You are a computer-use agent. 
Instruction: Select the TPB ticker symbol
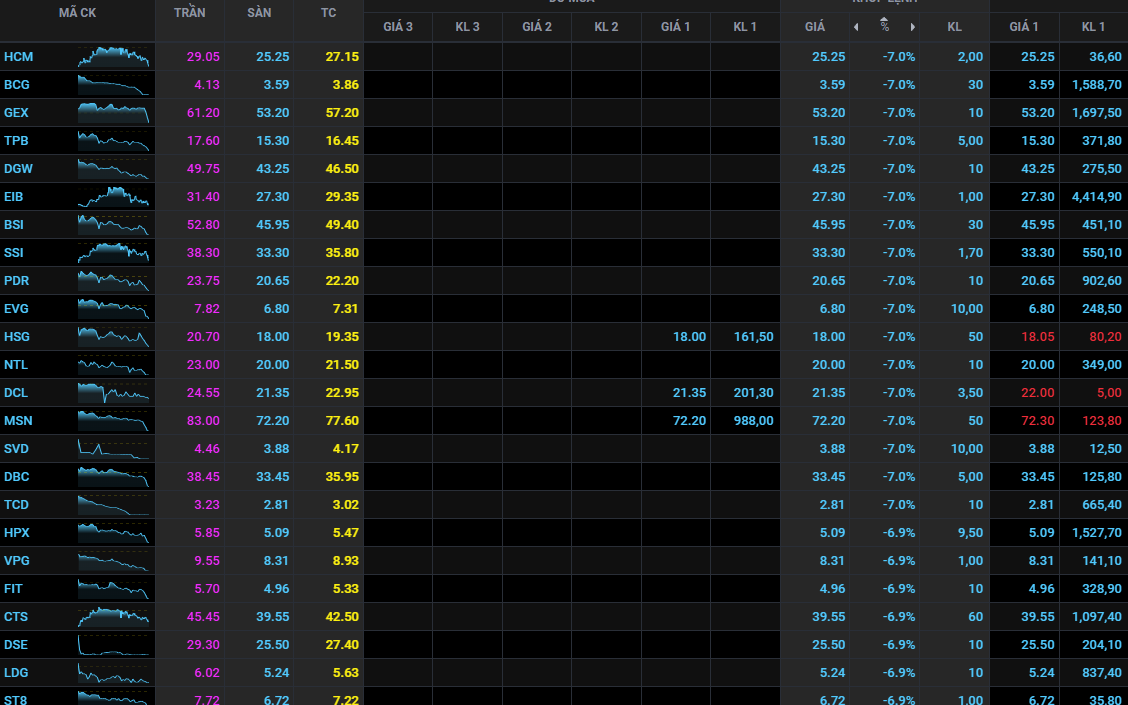[16, 141]
